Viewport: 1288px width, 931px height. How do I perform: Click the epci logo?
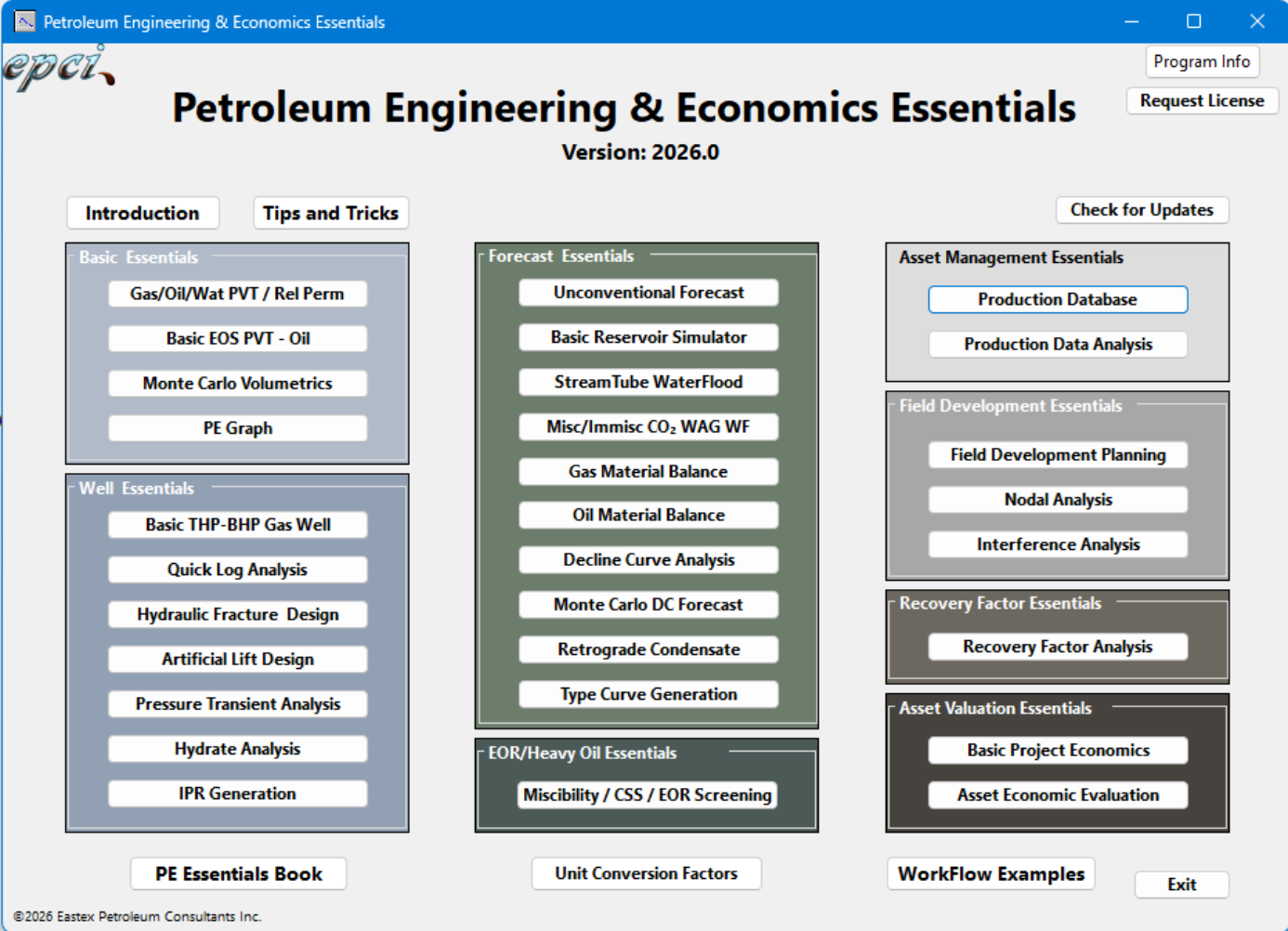coord(58,68)
